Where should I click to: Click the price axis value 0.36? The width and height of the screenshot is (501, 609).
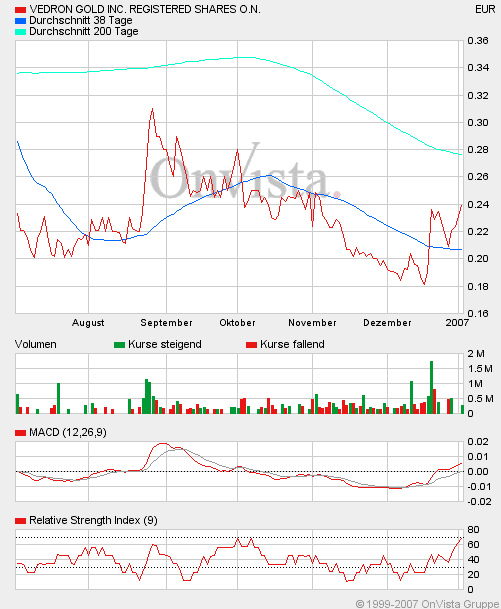click(x=478, y=41)
